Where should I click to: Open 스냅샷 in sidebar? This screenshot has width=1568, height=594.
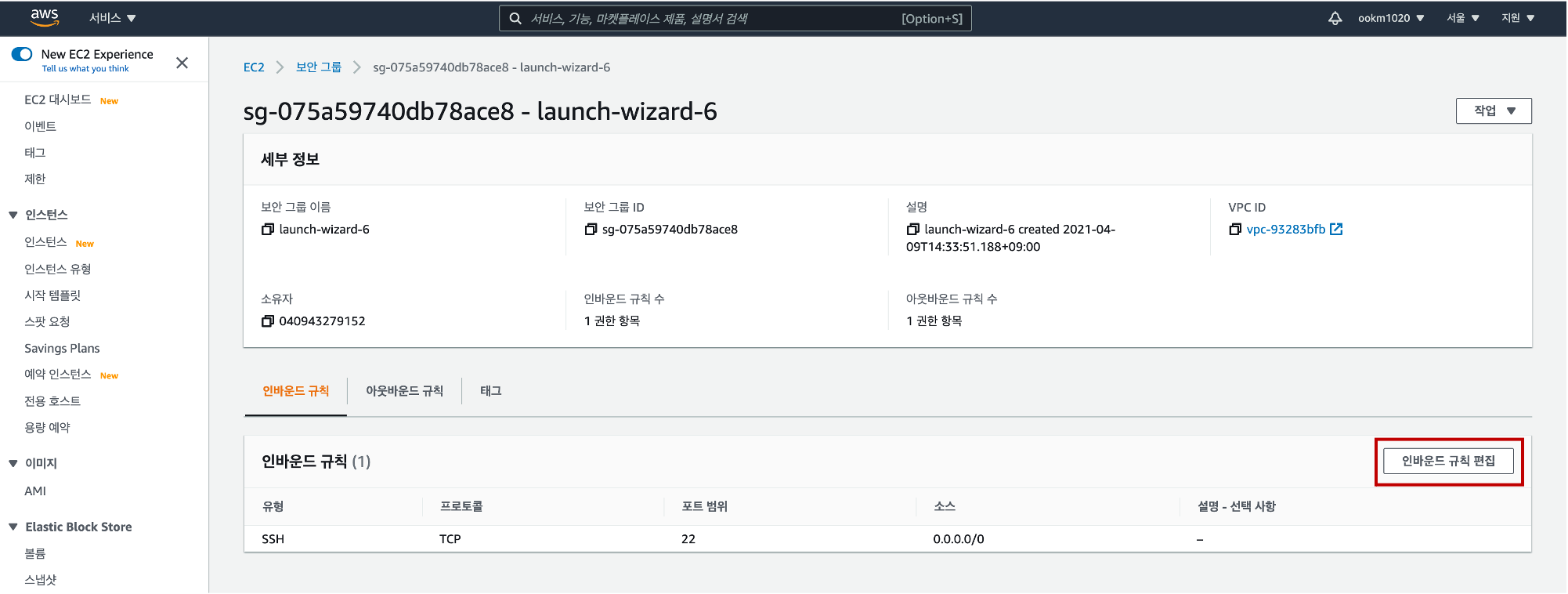[x=41, y=580]
